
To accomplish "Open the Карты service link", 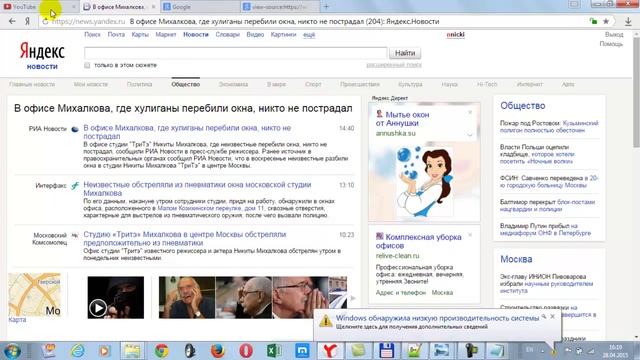I will tap(140, 35).
